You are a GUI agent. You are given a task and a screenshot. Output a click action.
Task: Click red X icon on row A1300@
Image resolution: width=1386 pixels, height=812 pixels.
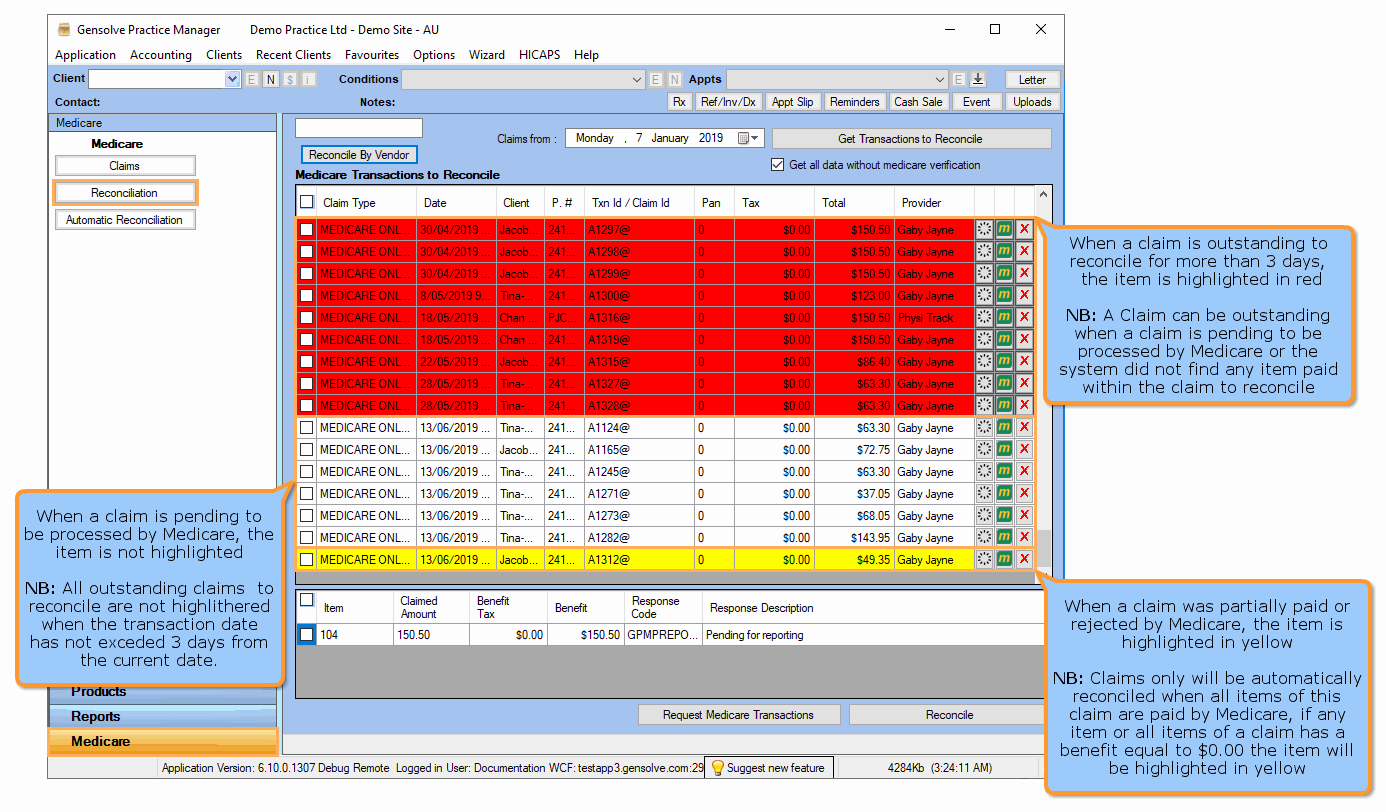(1024, 295)
